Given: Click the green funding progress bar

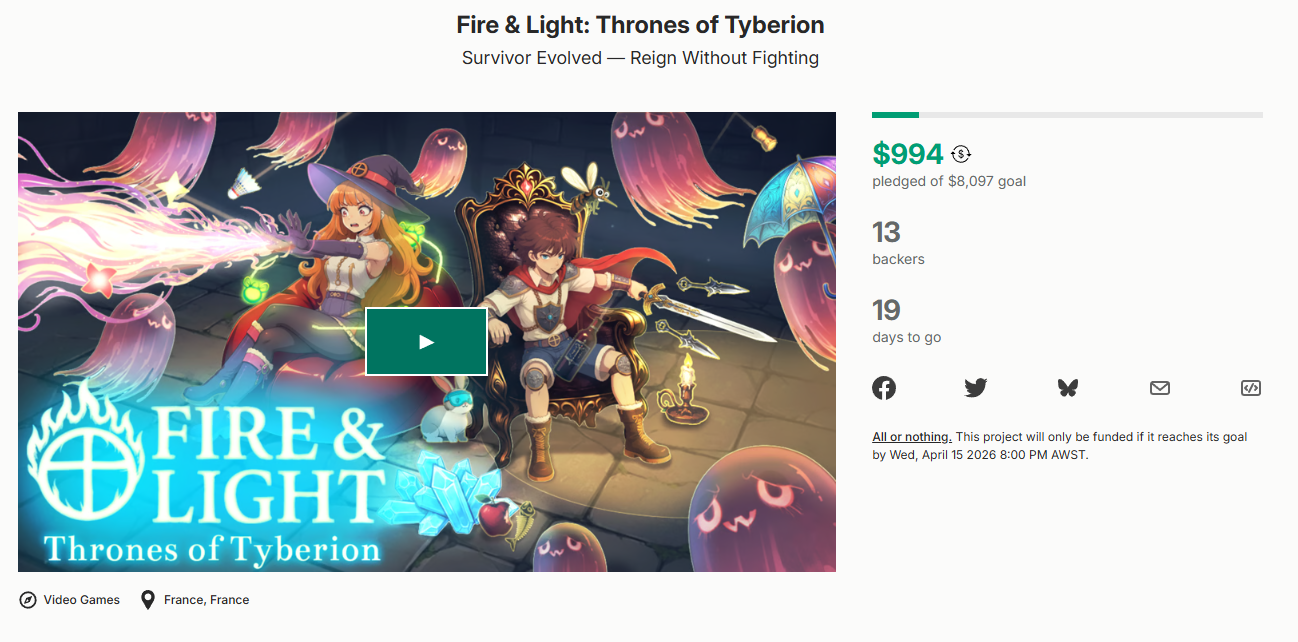Looking at the screenshot, I should pos(895,115).
